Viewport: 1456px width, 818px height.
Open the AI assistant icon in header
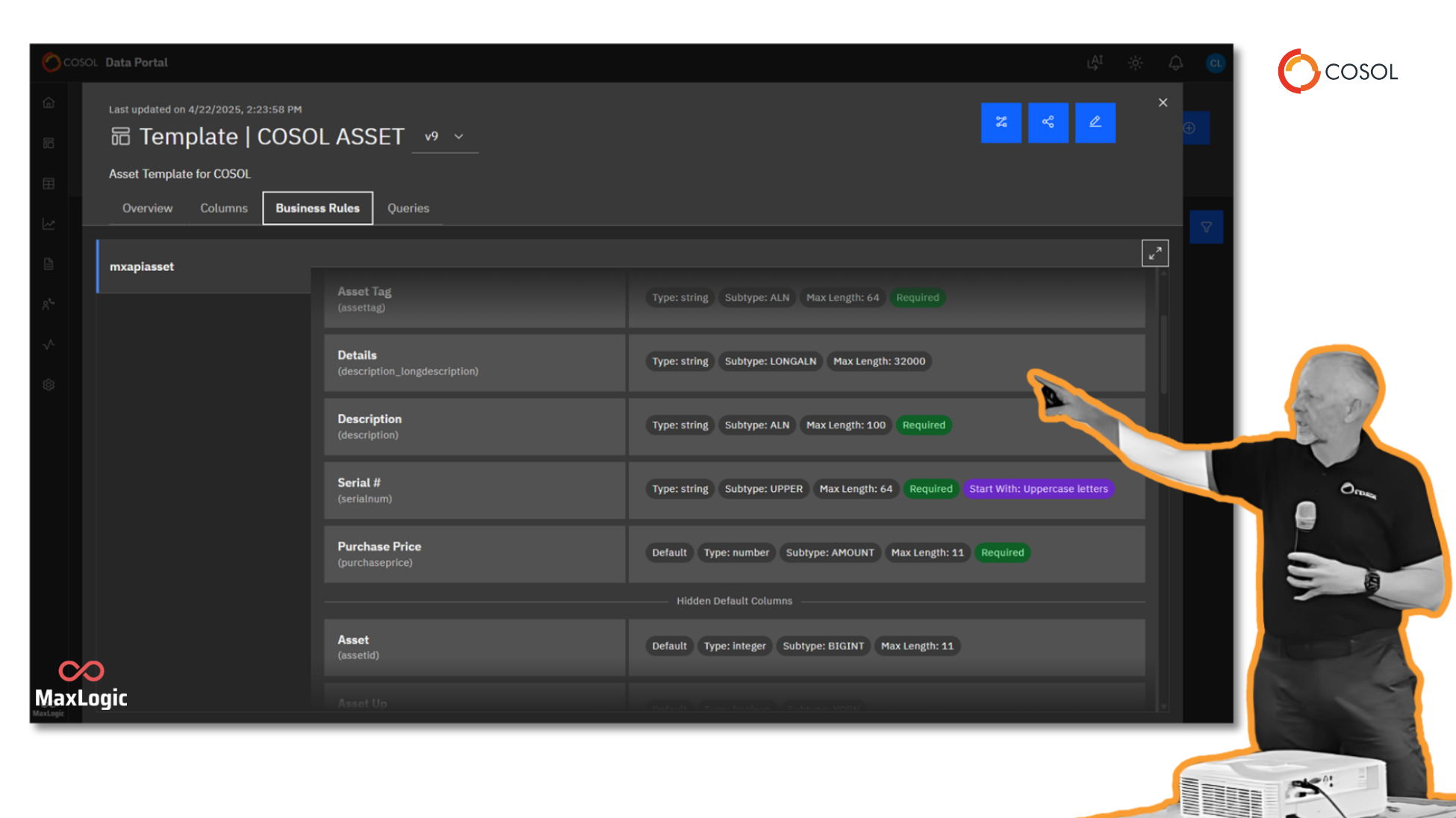[x=1095, y=63]
